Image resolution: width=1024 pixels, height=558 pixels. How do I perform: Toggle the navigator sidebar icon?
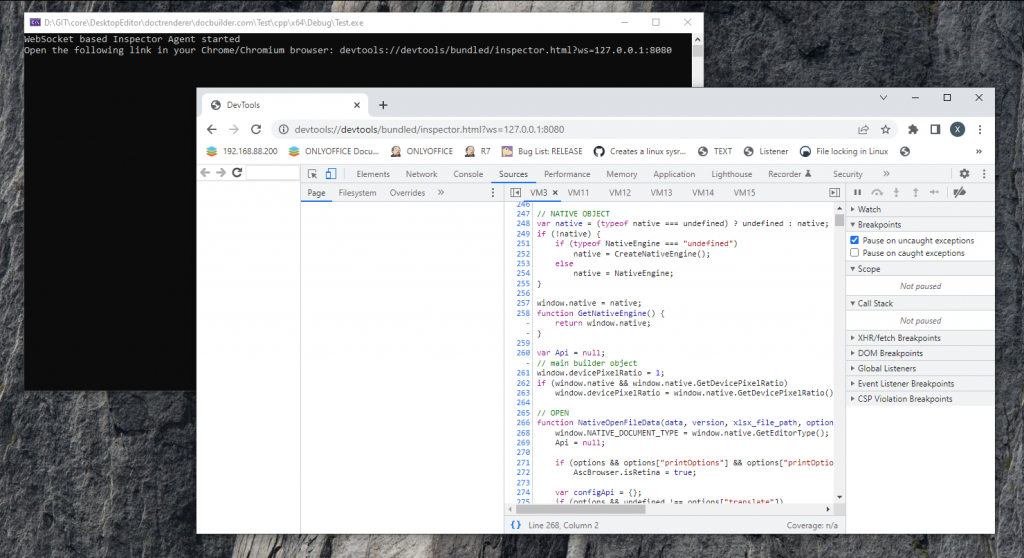click(x=515, y=193)
